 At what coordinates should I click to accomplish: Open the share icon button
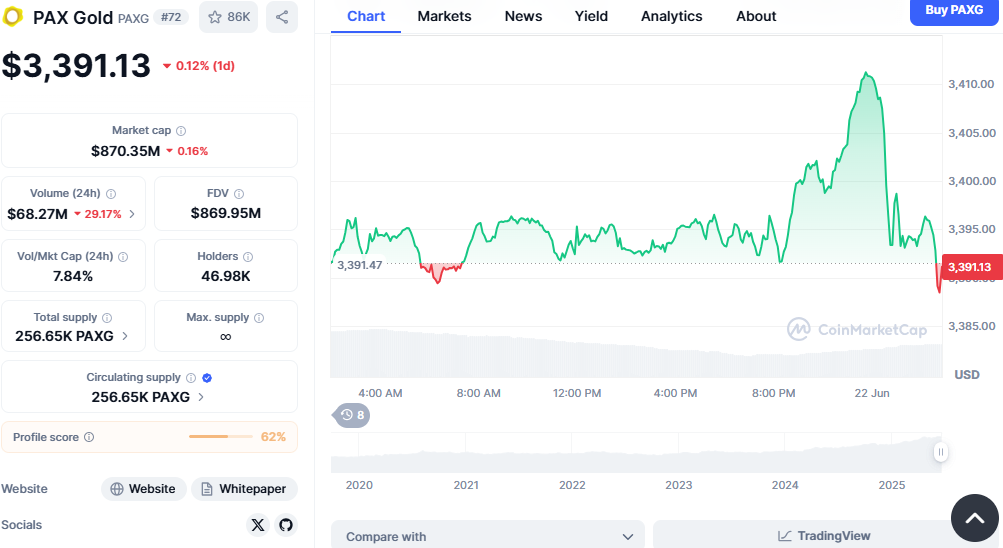281,17
